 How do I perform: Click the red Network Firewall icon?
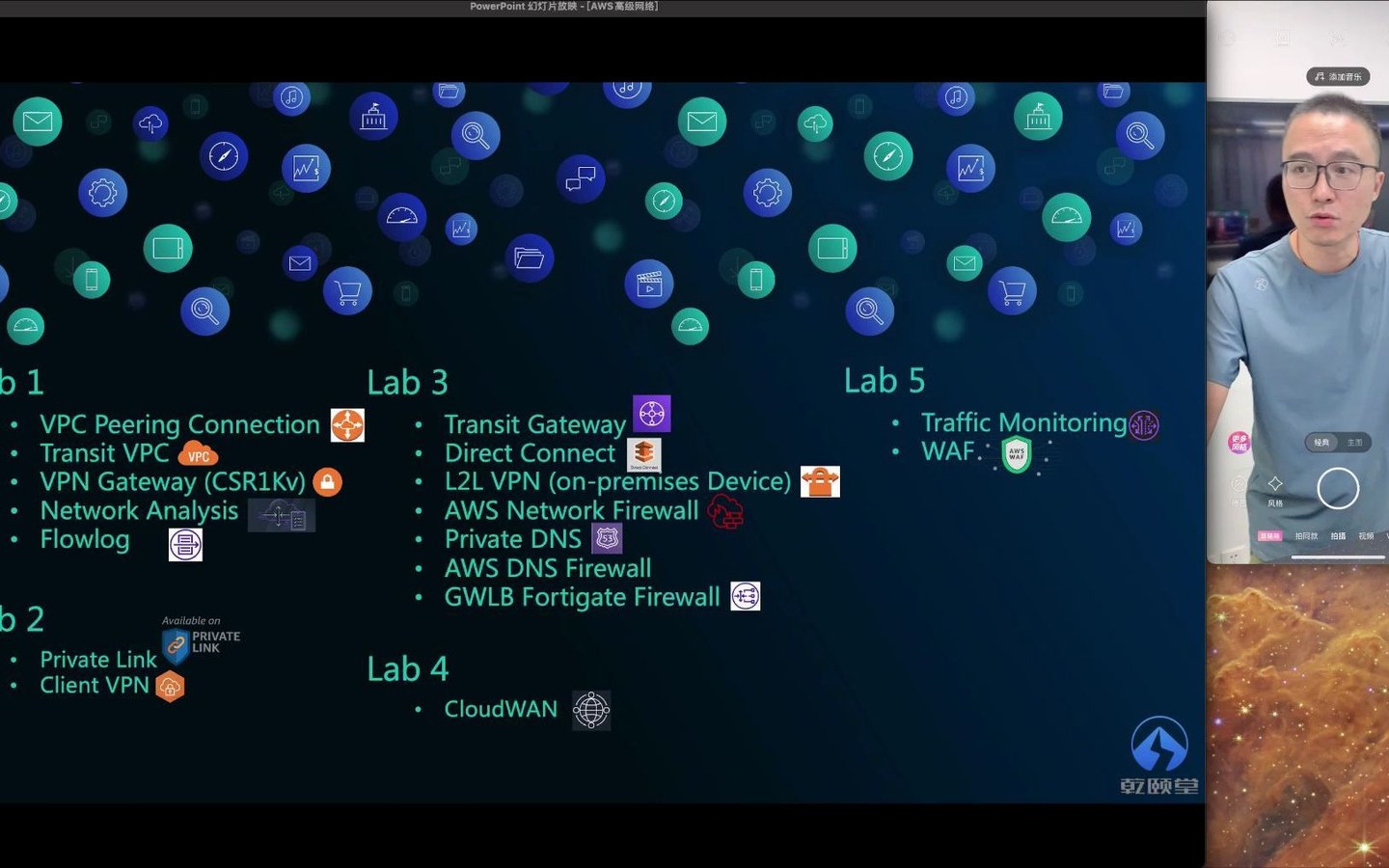coord(725,512)
